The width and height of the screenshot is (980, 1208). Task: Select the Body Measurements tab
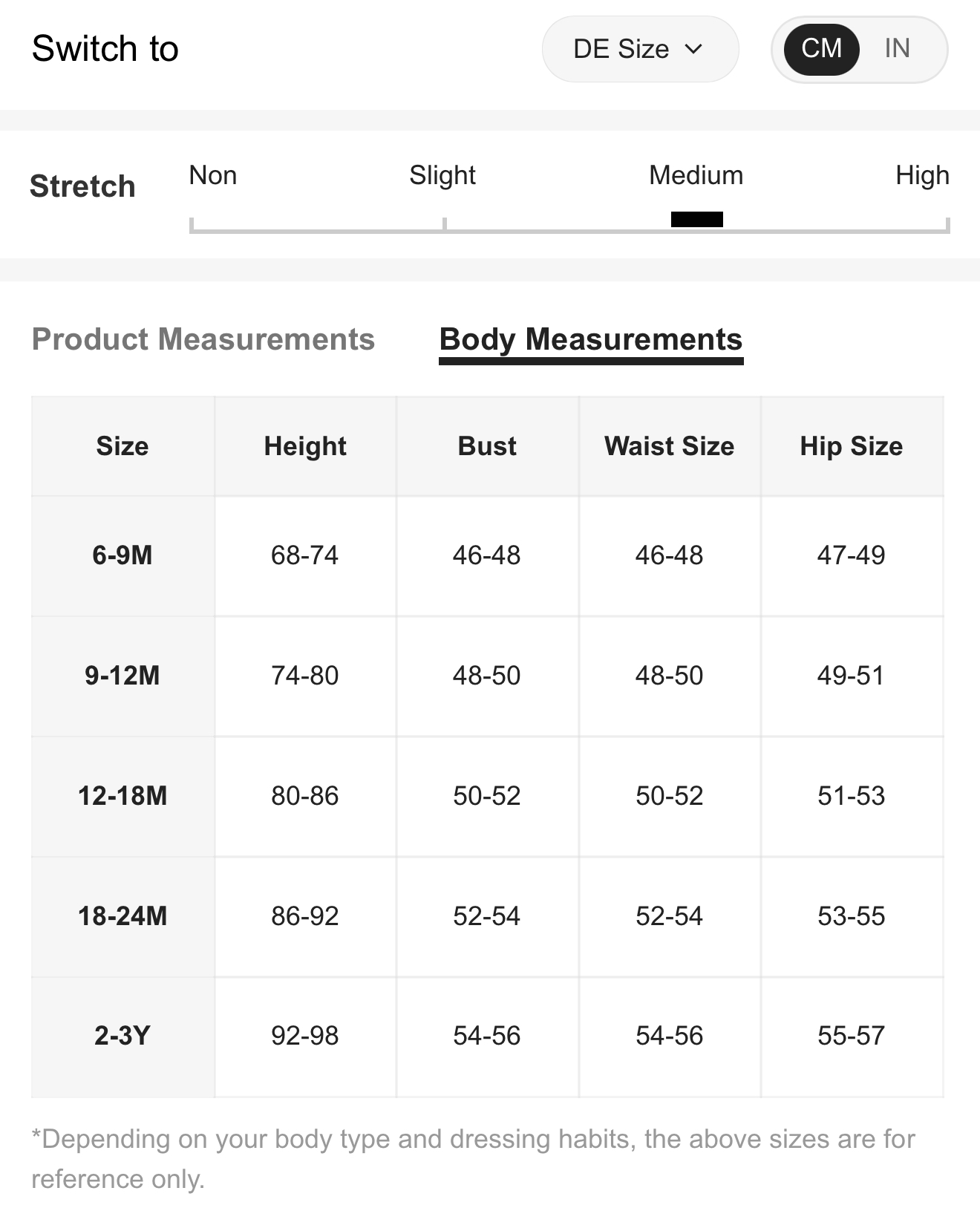click(x=591, y=341)
